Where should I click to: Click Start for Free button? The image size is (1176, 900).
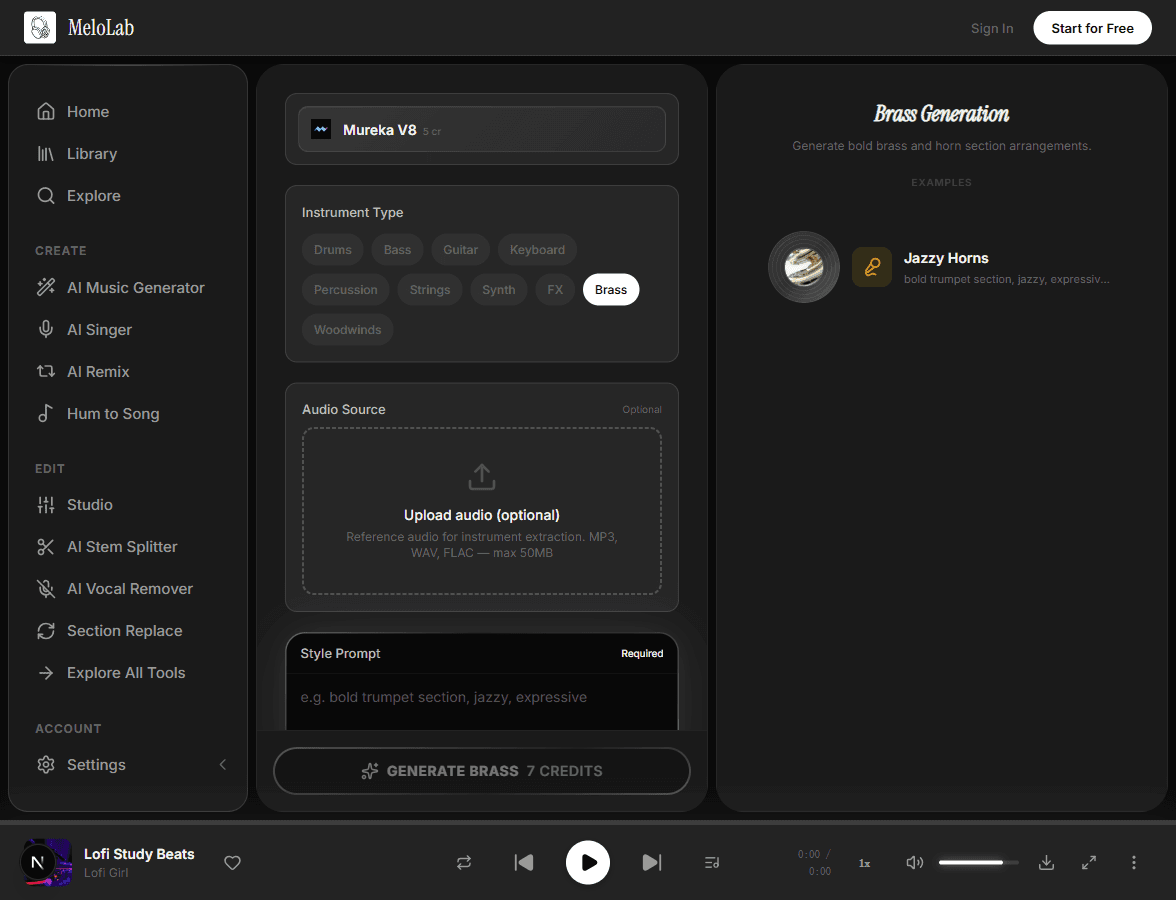tap(1092, 28)
